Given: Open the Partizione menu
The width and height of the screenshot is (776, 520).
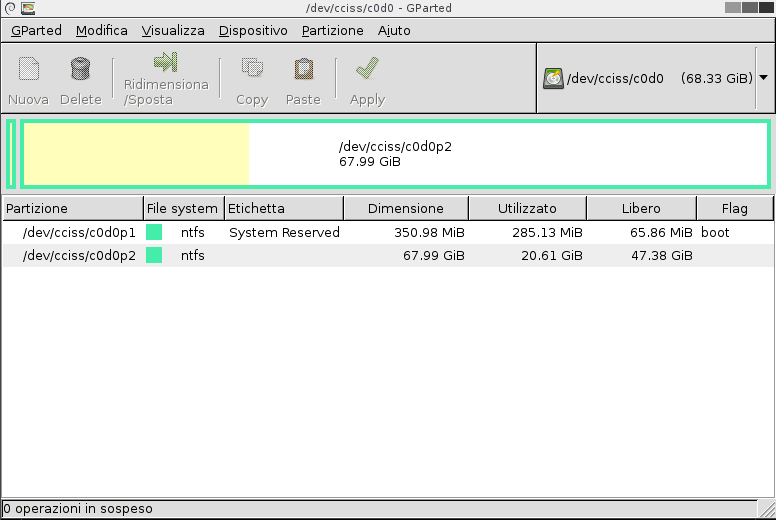Looking at the screenshot, I should [x=332, y=30].
